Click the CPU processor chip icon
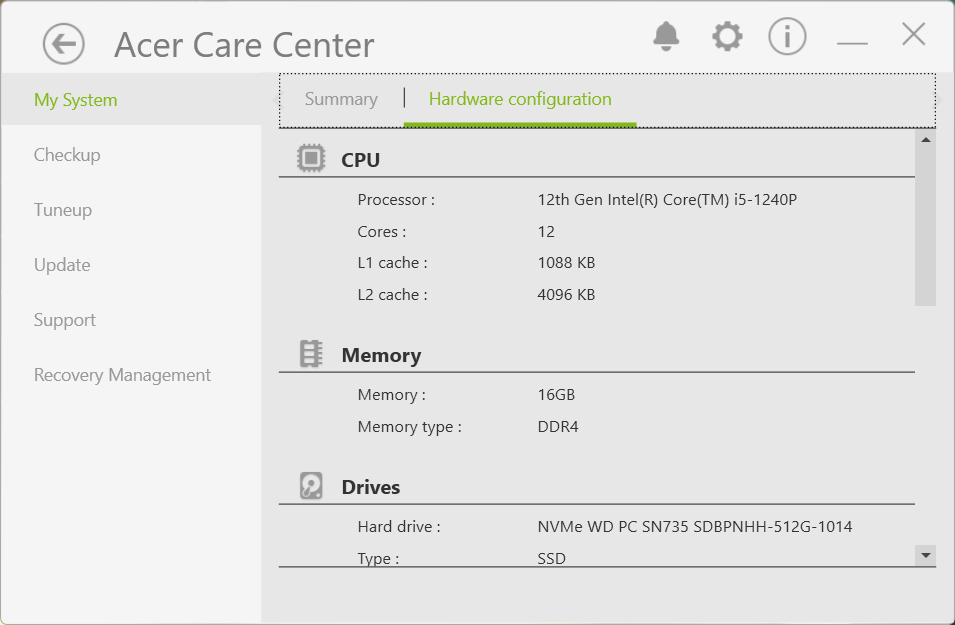955x625 pixels. [x=311, y=158]
